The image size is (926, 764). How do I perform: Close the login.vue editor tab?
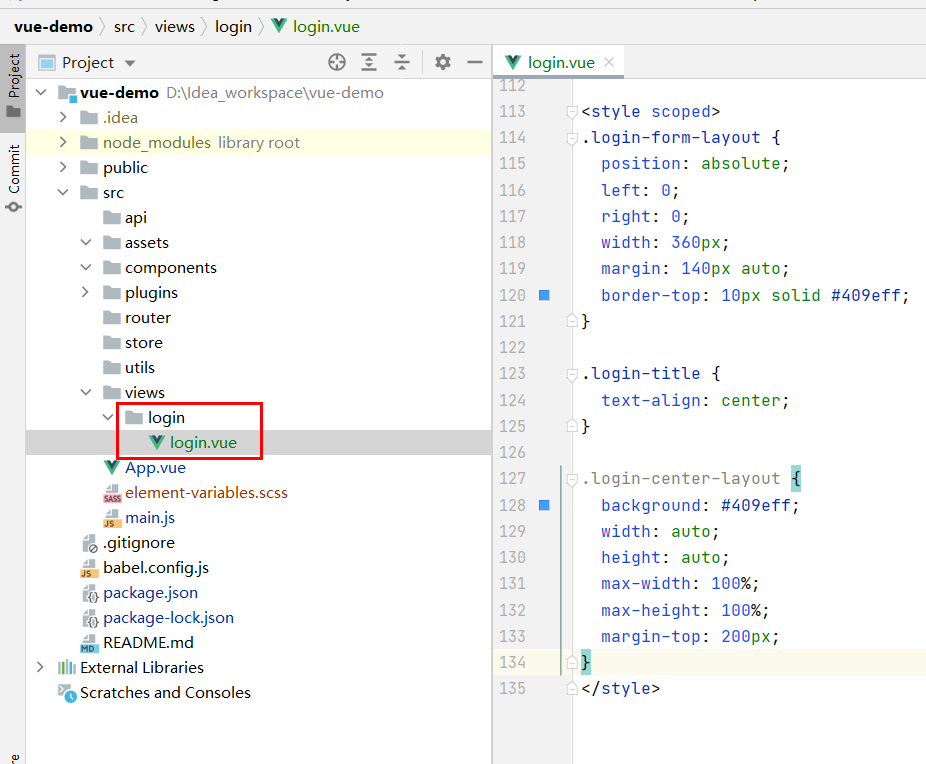(x=609, y=62)
